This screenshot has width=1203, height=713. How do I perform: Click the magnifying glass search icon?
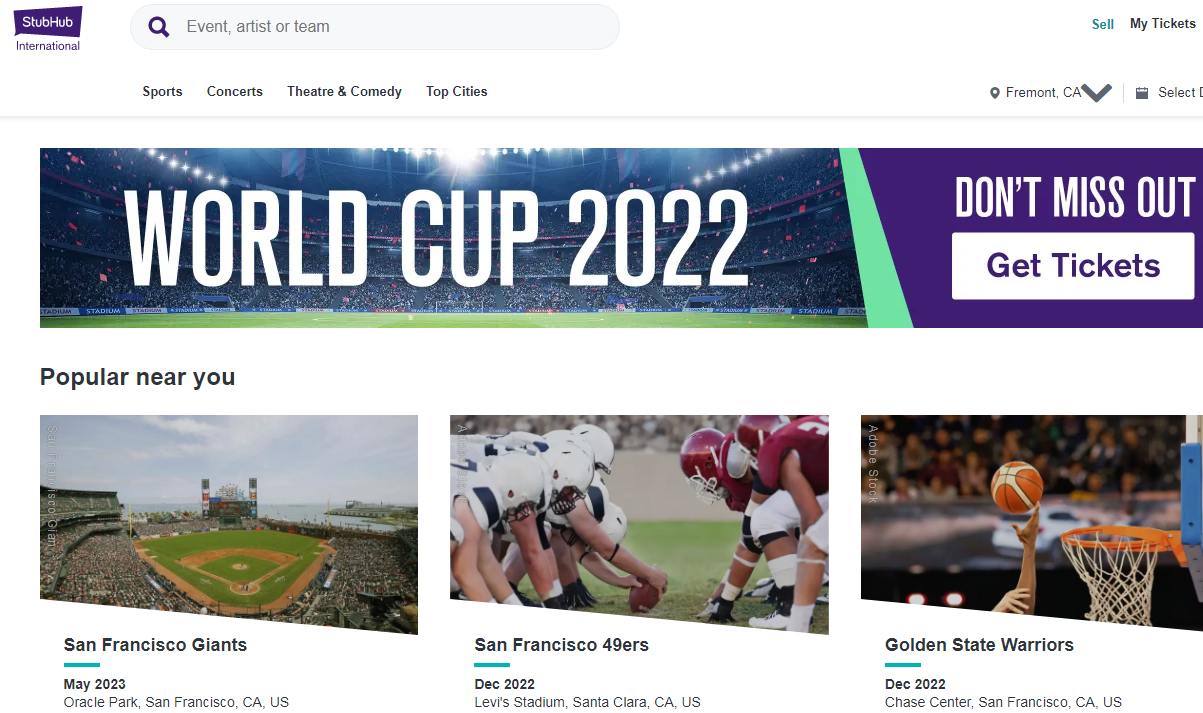(x=159, y=27)
